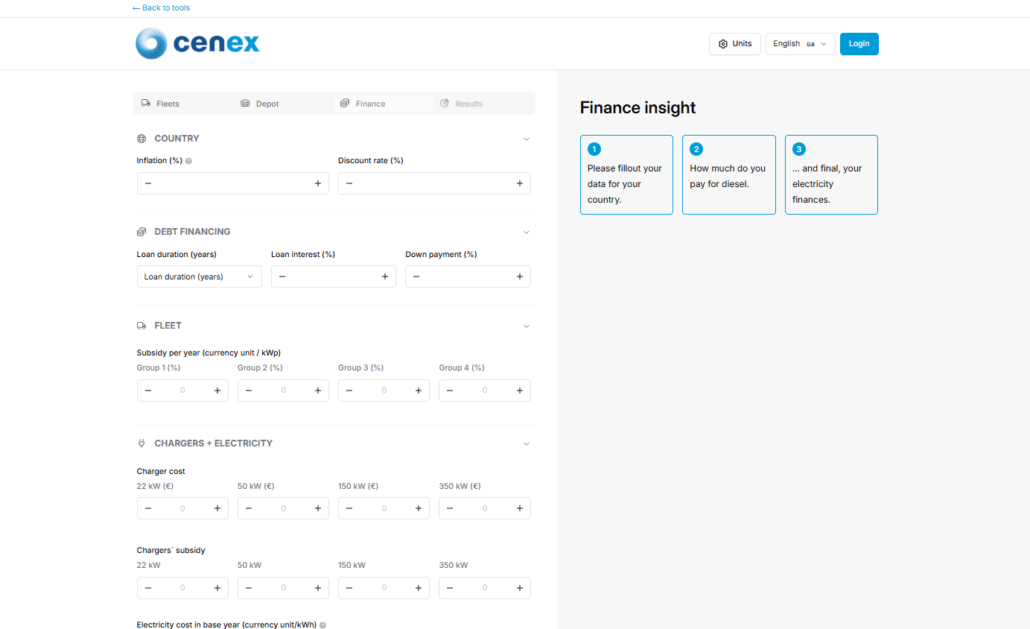Click the Inflation info icon
The height and width of the screenshot is (629, 1030).
189,161
